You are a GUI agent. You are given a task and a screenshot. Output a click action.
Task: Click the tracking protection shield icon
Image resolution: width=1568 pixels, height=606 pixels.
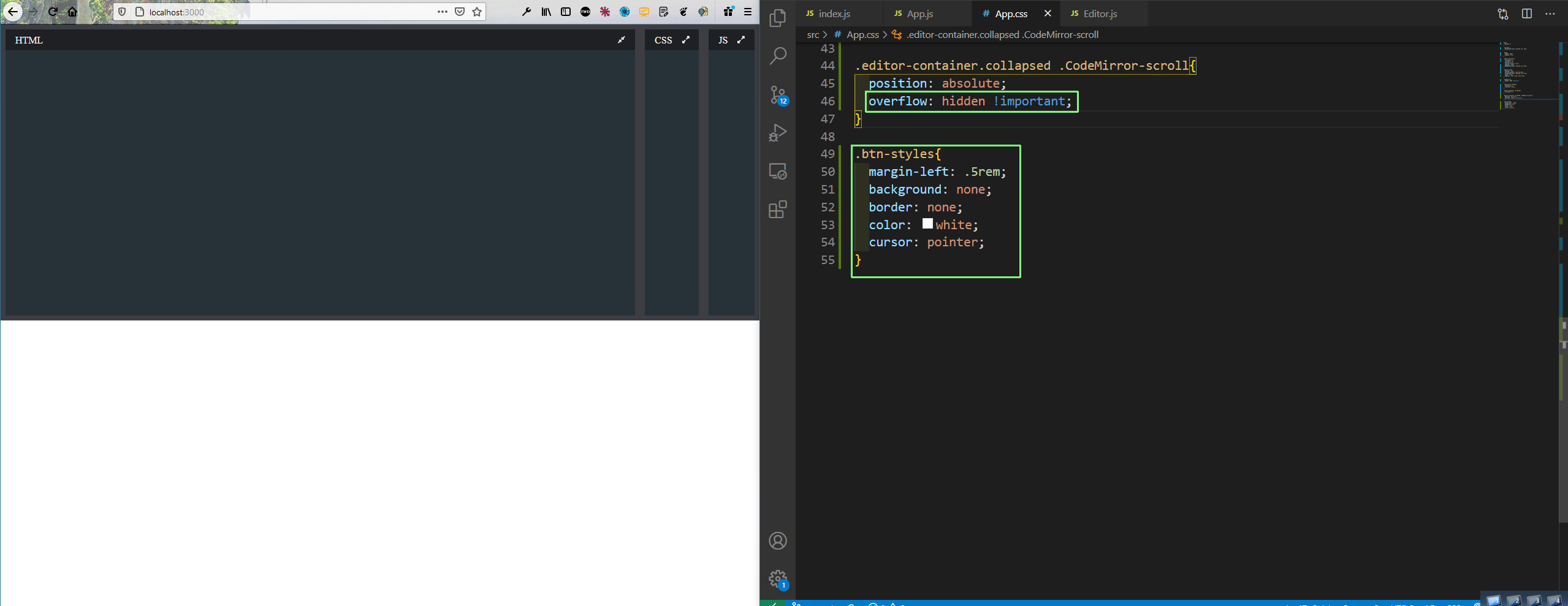(122, 12)
